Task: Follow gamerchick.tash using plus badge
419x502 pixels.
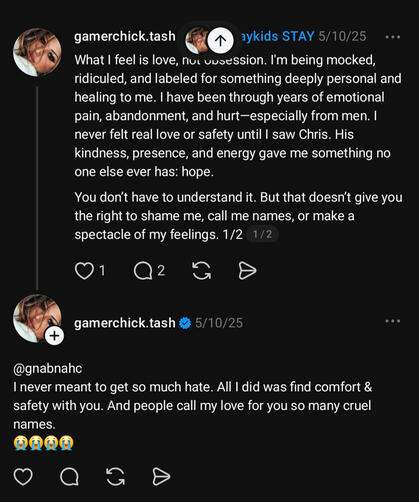Action: [x=54, y=336]
